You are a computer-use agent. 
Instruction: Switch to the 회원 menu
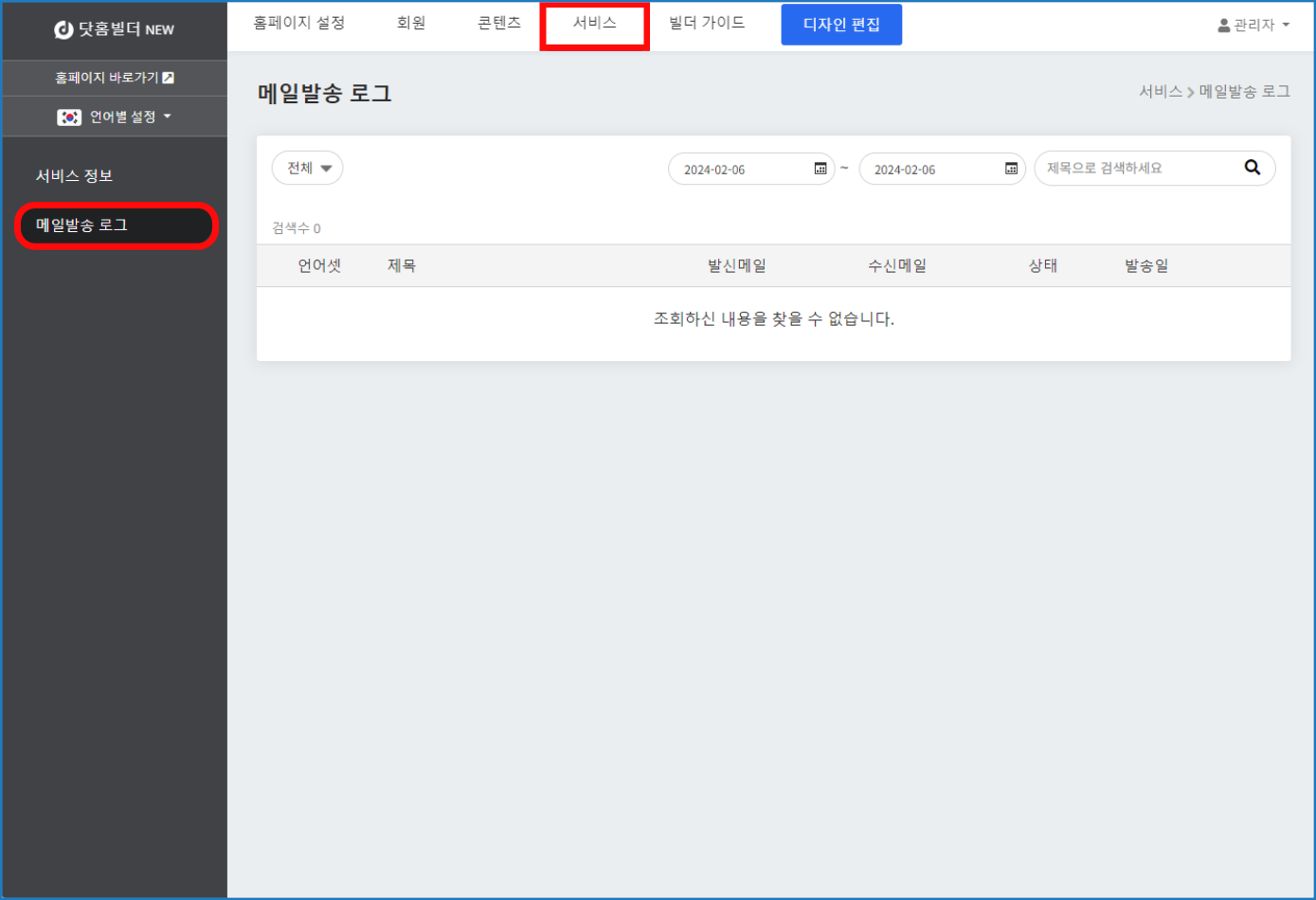(411, 23)
